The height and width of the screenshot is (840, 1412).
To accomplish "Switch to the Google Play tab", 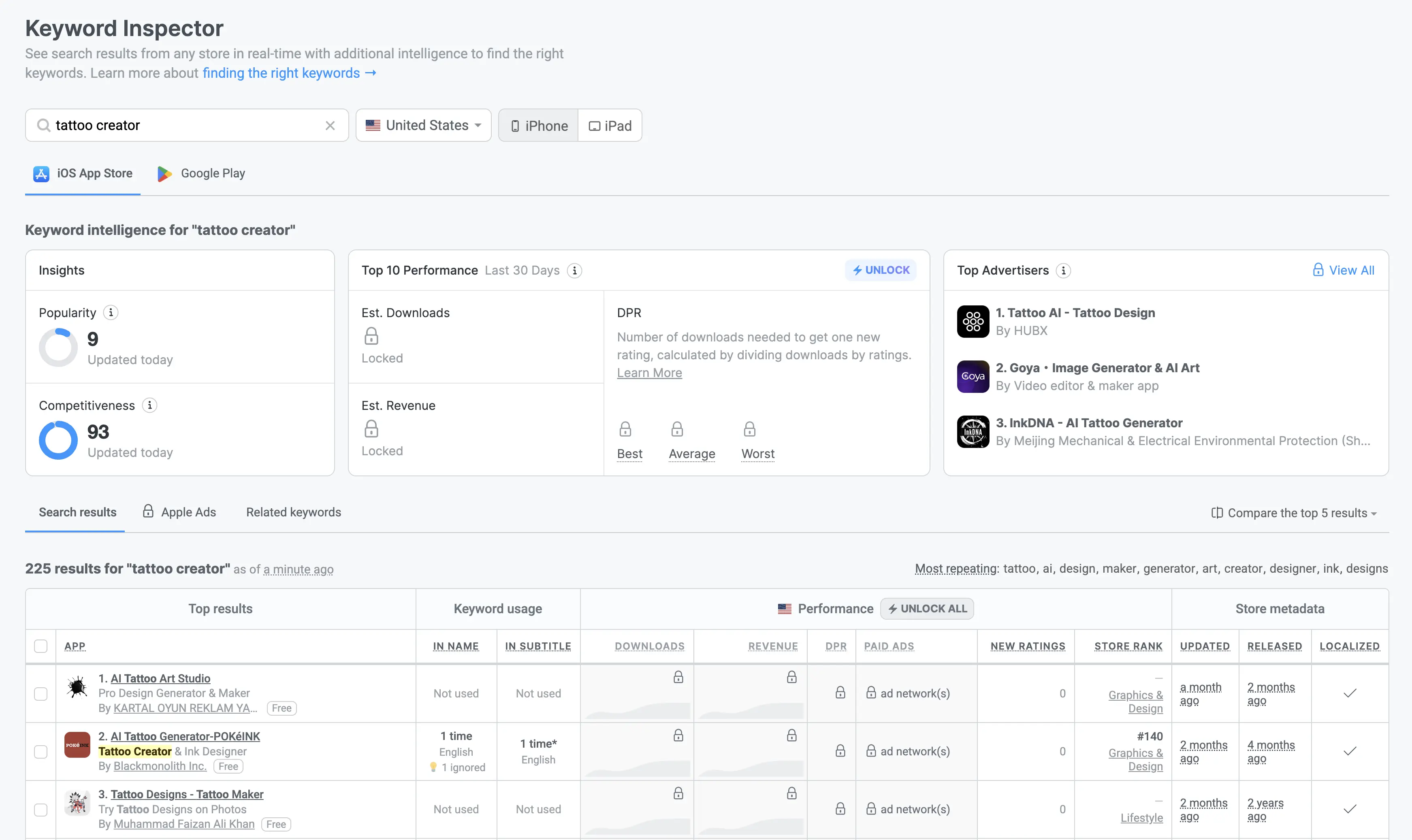I will point(200,173).
